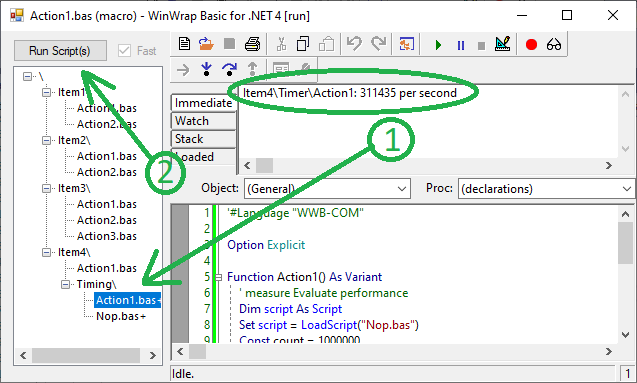Select highlighted Action1.bas under Timing
This screenshot has height=383, width=637.
click(128, 300)
